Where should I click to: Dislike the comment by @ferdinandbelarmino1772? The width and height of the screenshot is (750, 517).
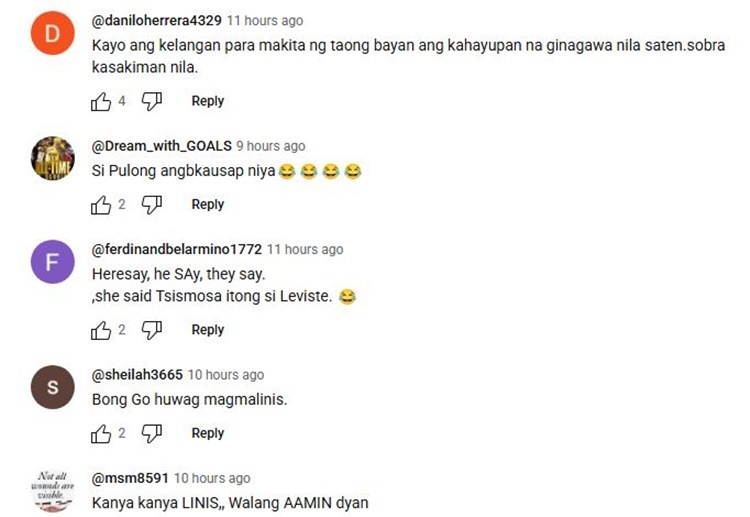(152, 330)
